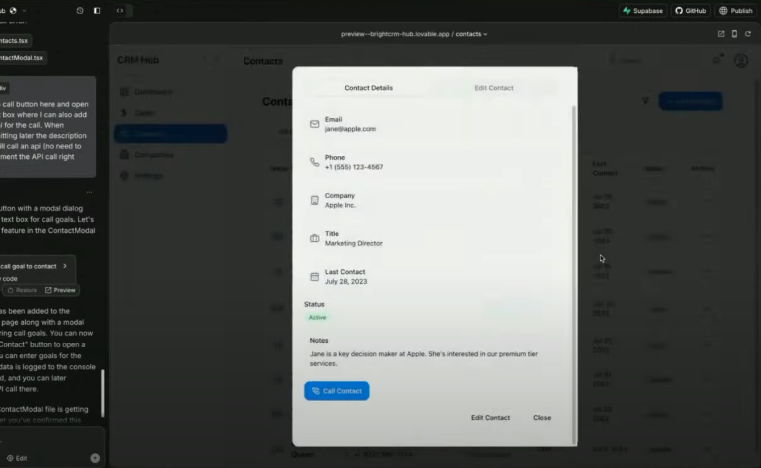Click the Edit button below chat
The height and width of the screenshot is (468, 761).
coord(17,458)
